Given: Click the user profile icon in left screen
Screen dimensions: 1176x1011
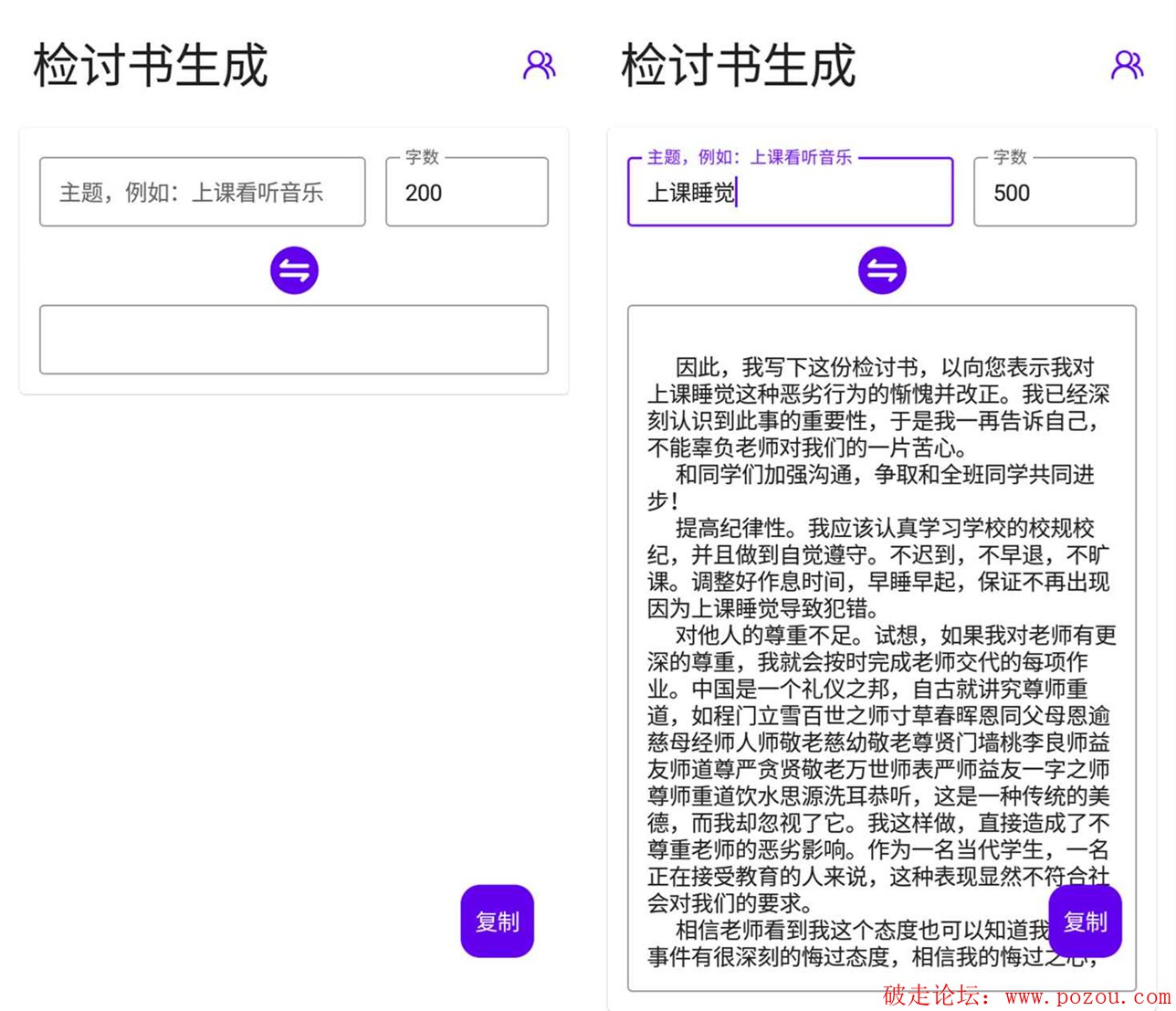Looking at the screenshot, I should pos(539,65).
